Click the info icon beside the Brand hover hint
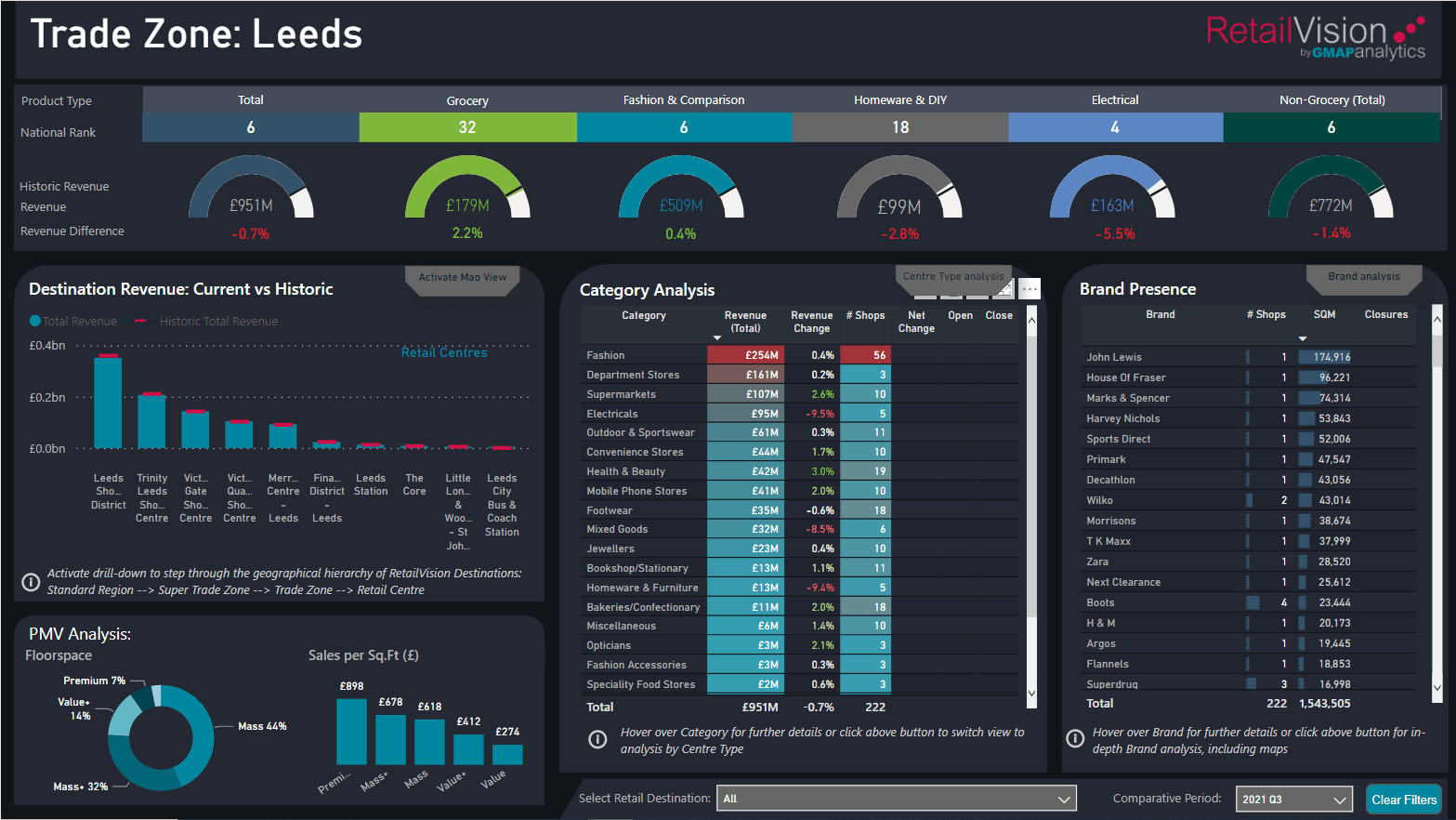This screenshot has height=820, width=1456. pos(1075,739)
